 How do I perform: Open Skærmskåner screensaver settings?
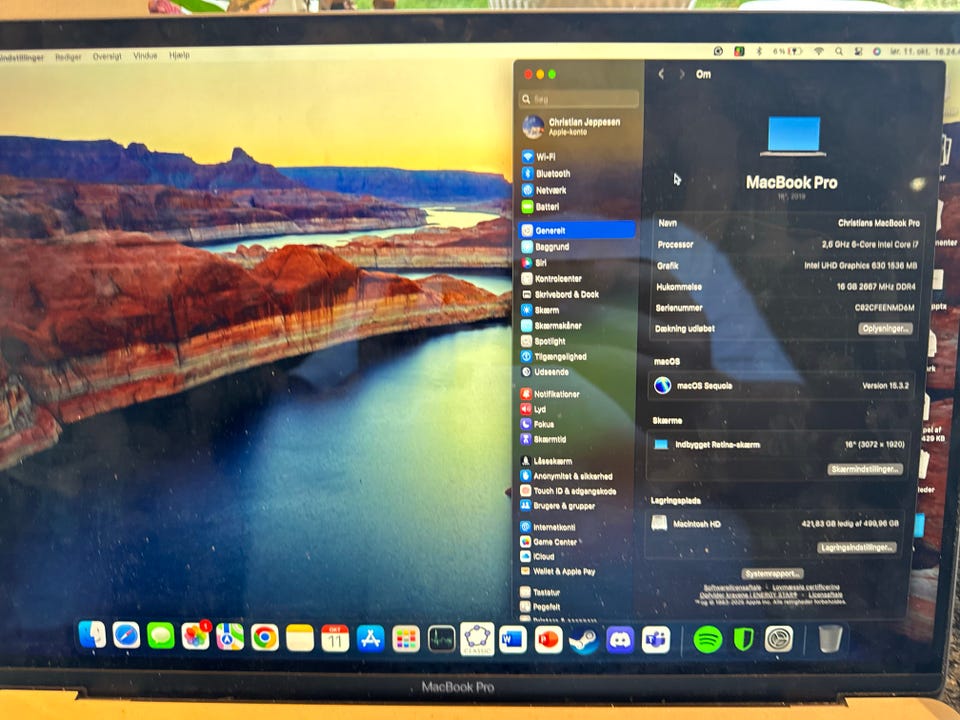pos(551,325)
